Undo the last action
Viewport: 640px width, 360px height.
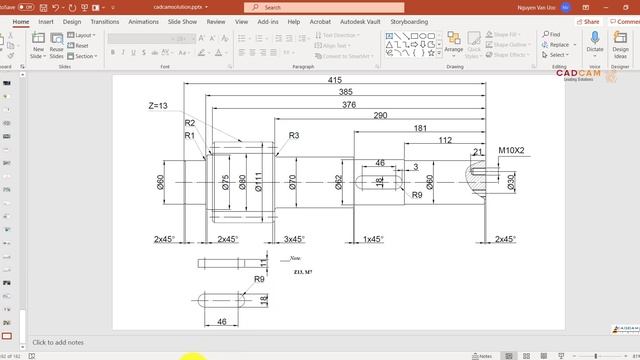pyautogui.click(x=56, y=7)
